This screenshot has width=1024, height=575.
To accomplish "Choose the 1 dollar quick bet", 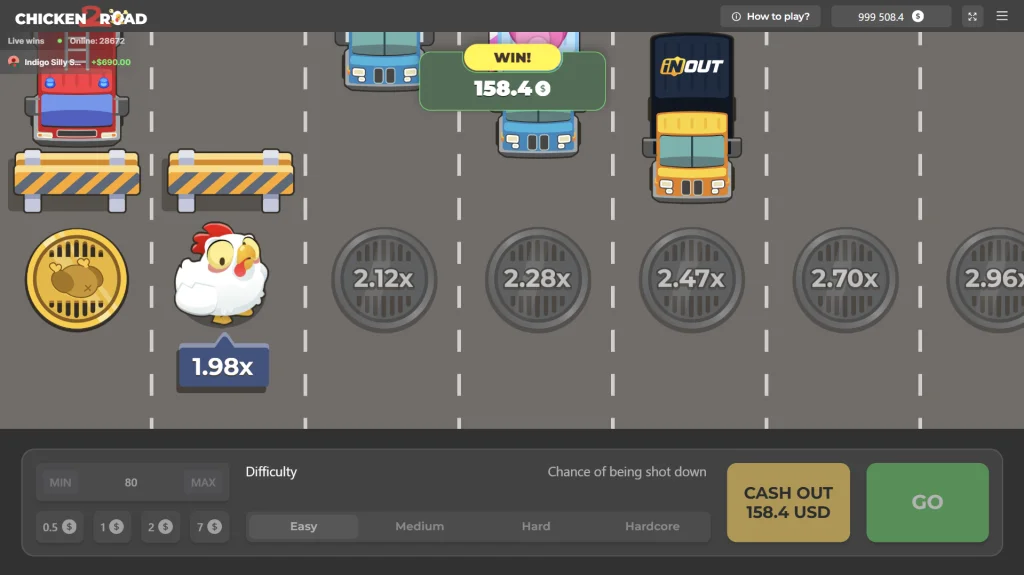I will (112, 527).
